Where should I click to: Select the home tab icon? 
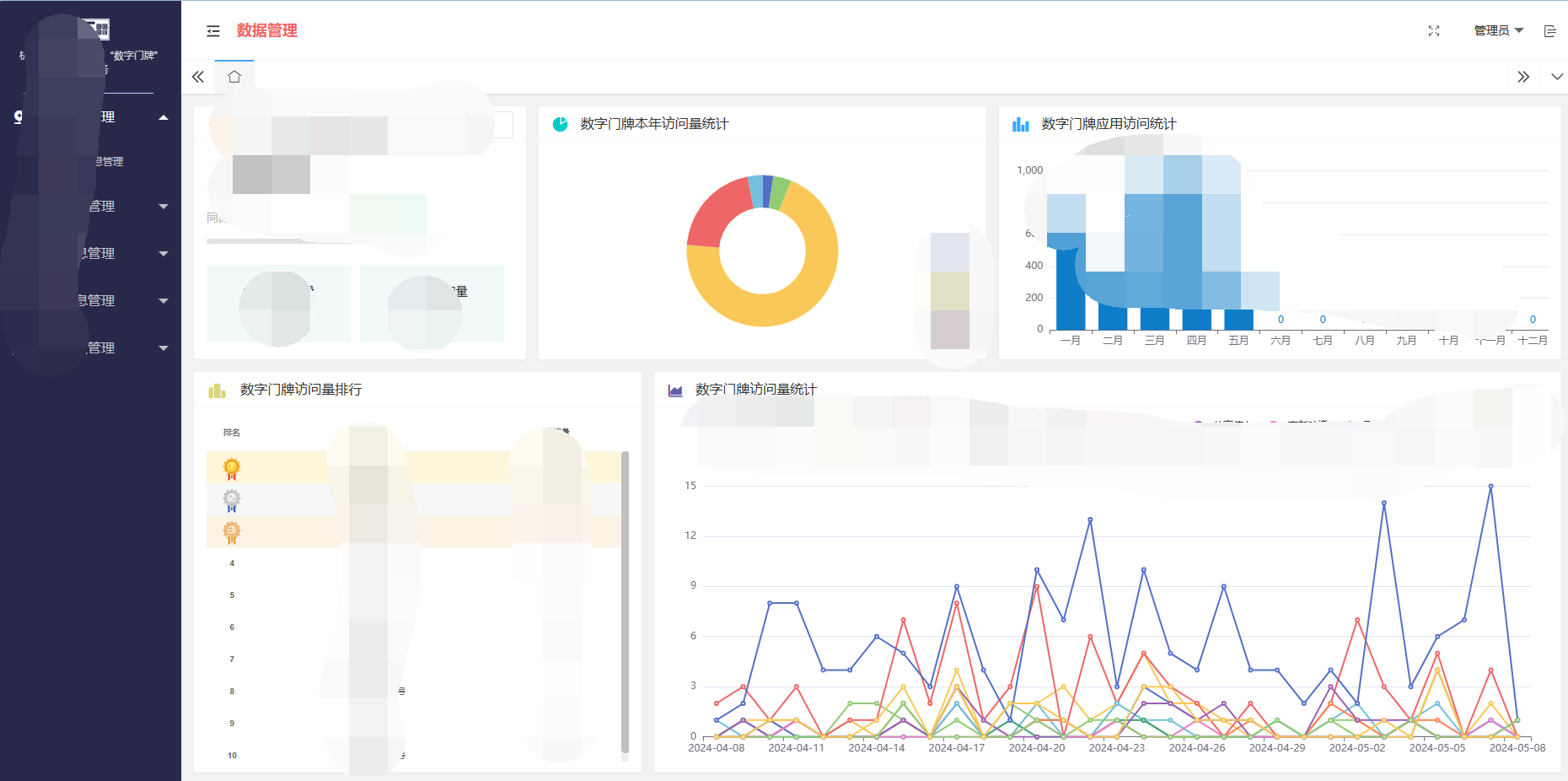(x=234, y=77)
